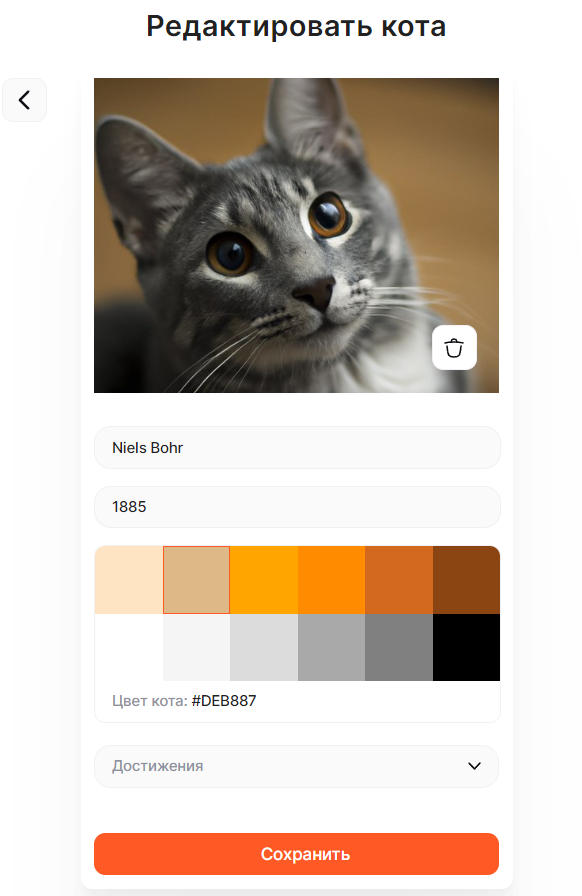The width and height of the screenshot is (582, 896).
Task: Click the Редактировать кота heading
Action: click(296, 27)
